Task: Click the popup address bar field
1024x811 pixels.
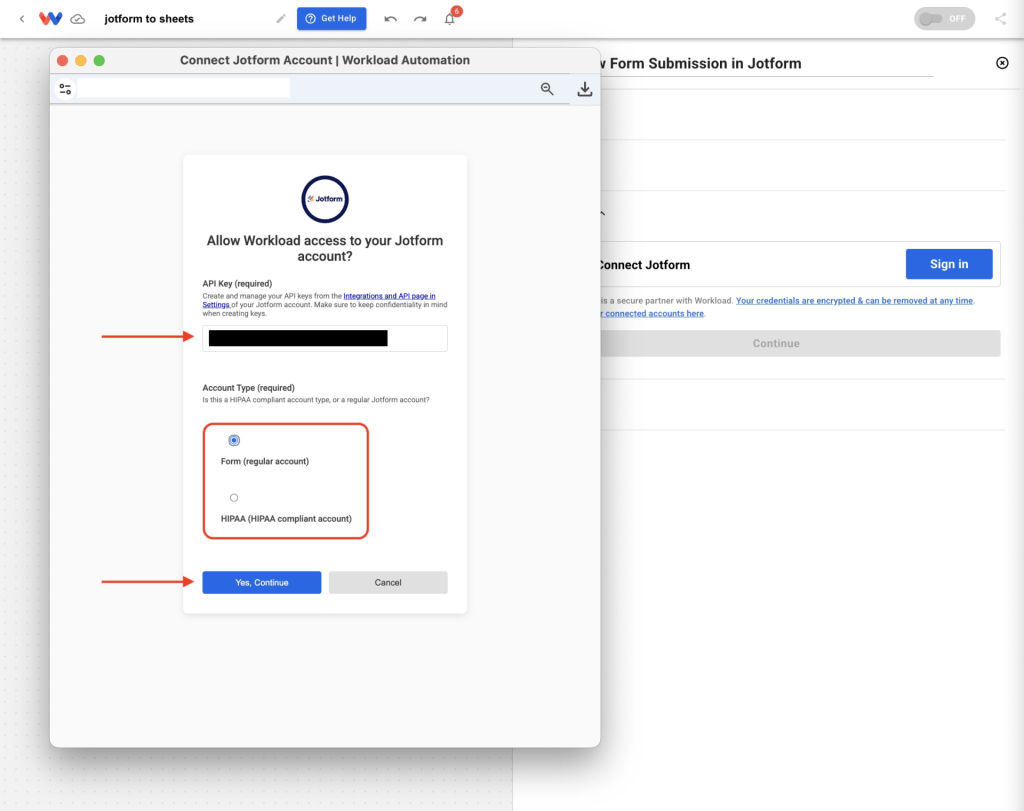Action: [184, 88]
